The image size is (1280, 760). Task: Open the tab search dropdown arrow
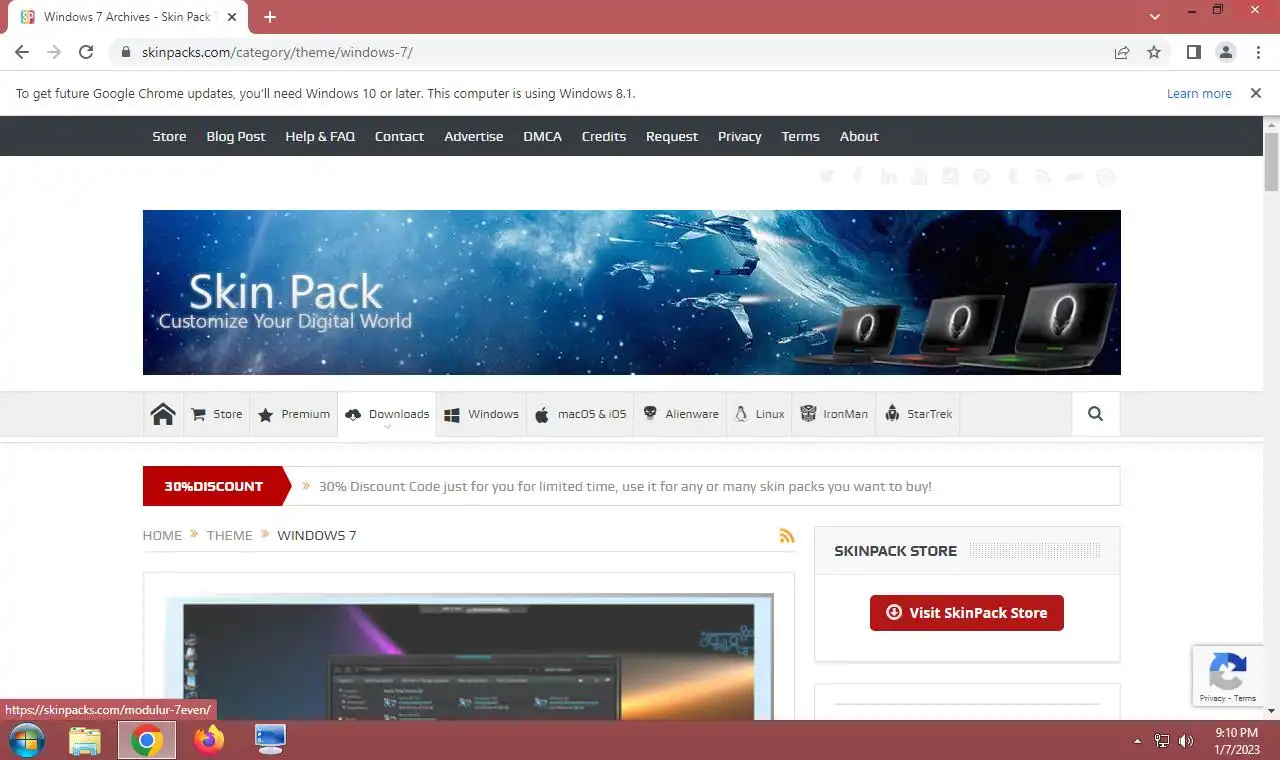1155,17
